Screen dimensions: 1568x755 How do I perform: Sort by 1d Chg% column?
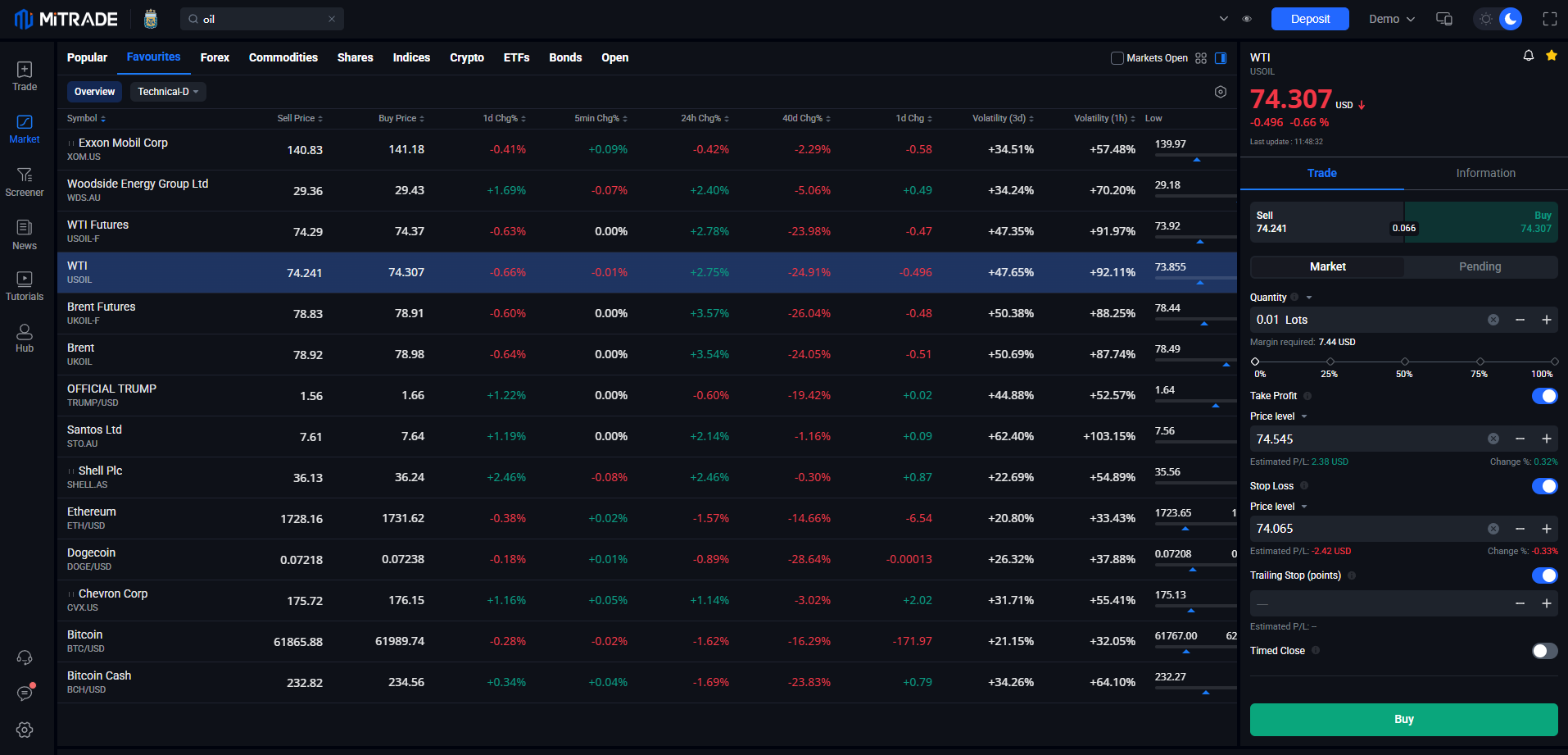(504, 119)
